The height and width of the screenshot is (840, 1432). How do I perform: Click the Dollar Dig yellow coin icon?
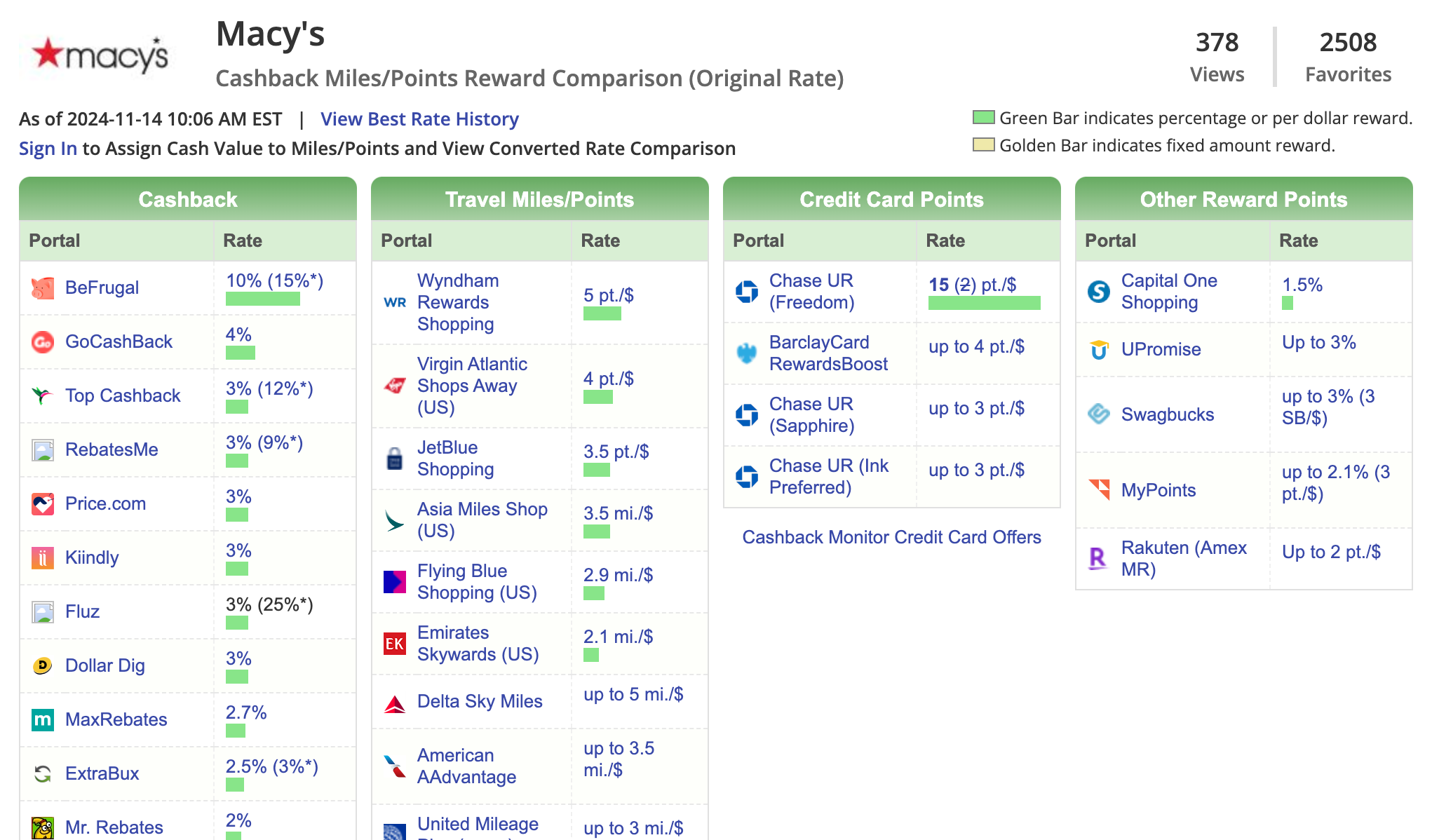click(x=43, y=666)
